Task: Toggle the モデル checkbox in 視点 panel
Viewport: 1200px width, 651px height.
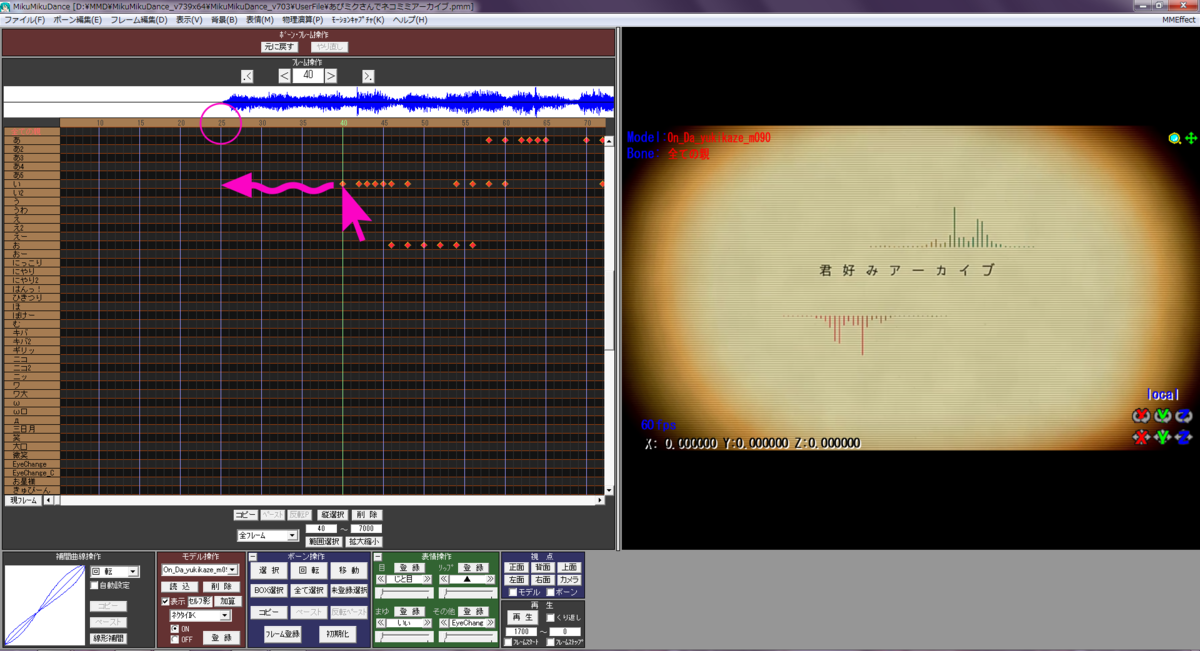Action: [513, 592]
